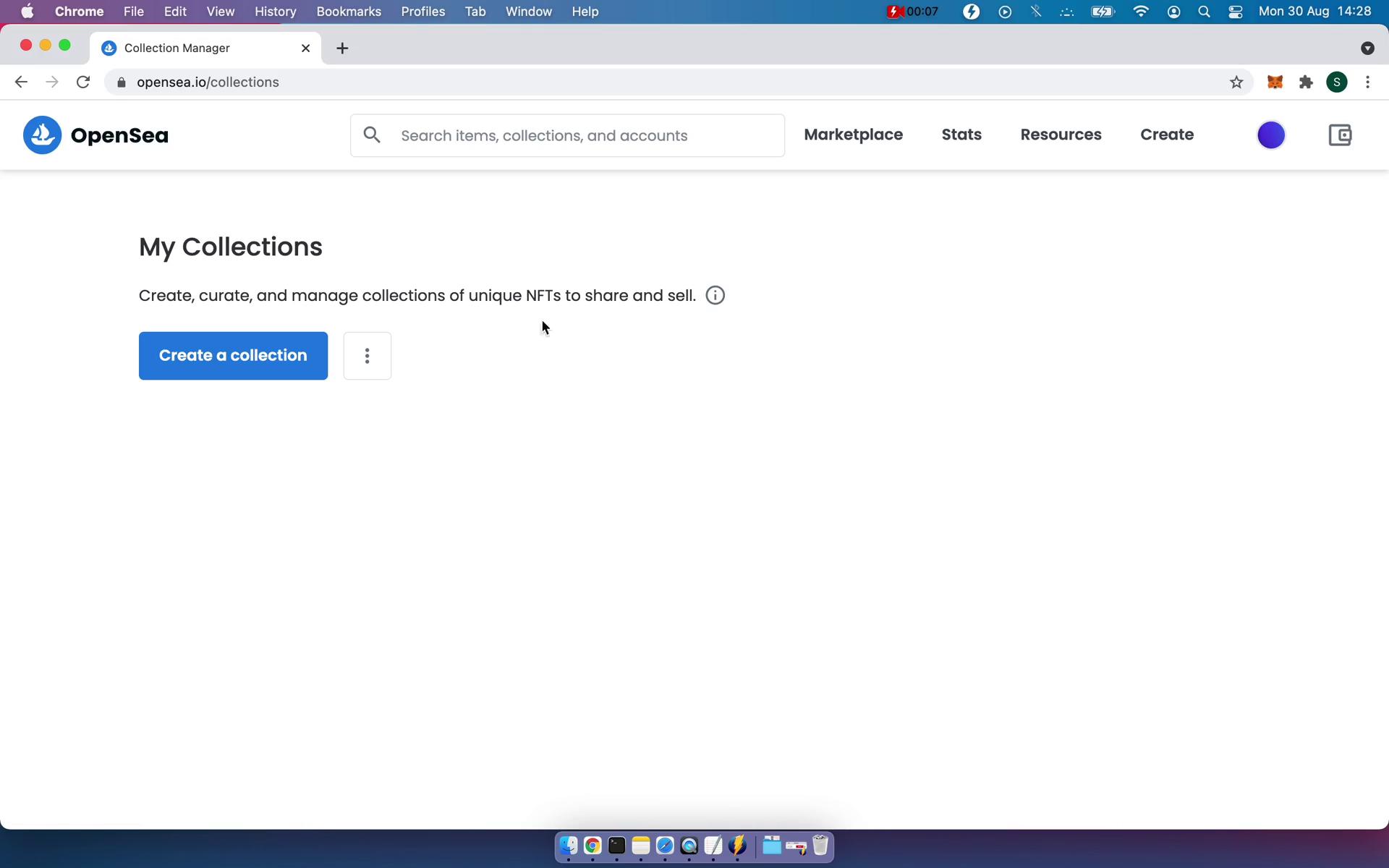Viewport: 1389px width, 868px height.
Task: Click the Resources menu item
Action: [1061, 134]
